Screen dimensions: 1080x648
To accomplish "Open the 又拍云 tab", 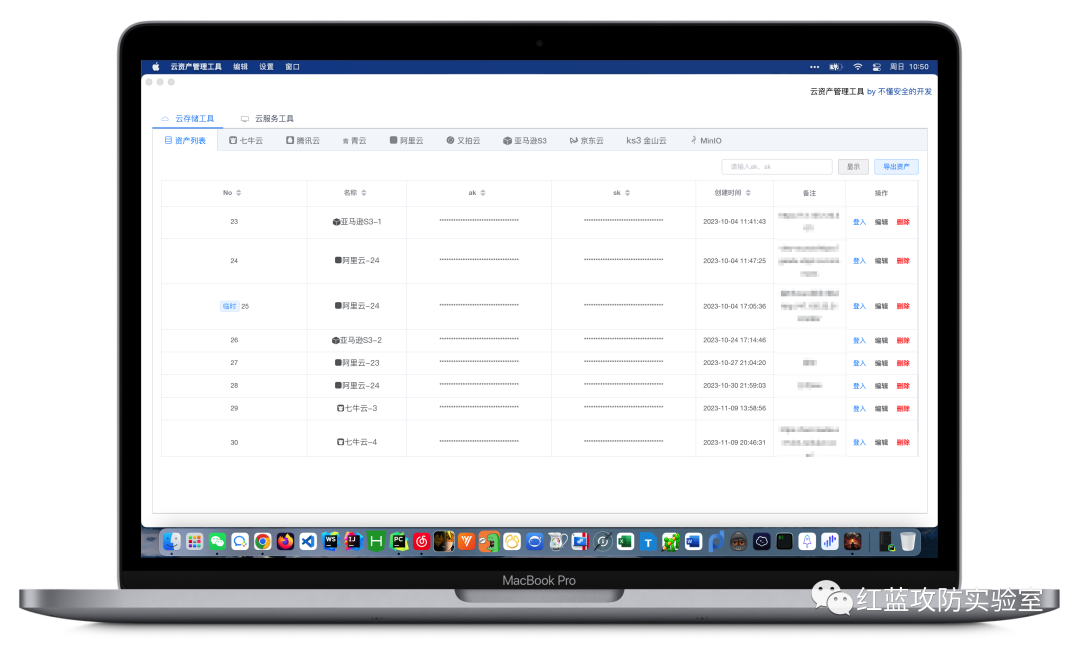I will coord(464,140).
